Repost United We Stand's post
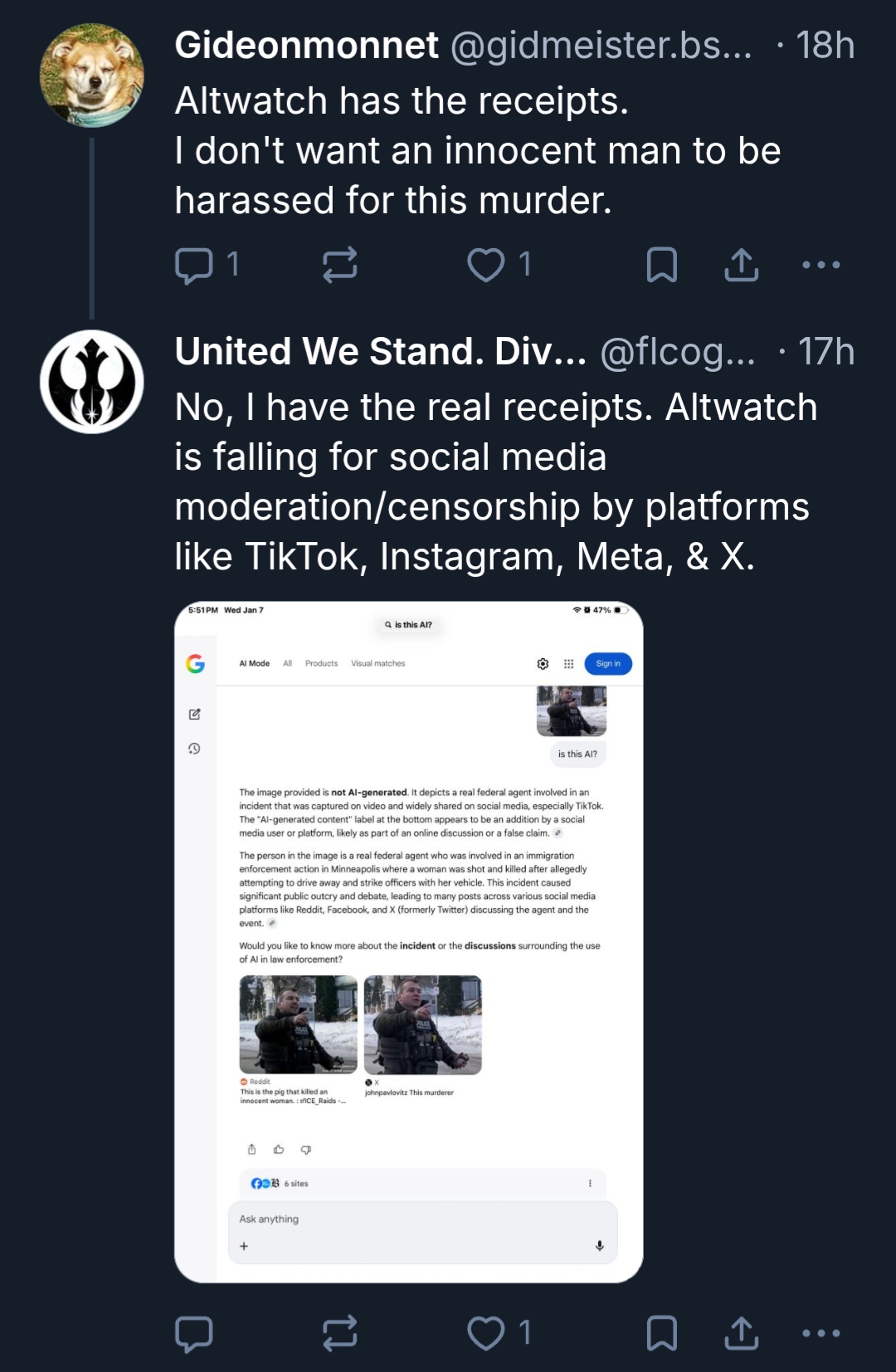 tap(339, 1334)
